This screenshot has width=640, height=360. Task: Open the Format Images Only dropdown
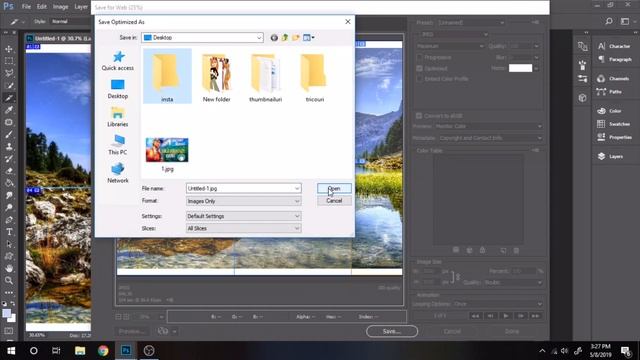point(244,201)
